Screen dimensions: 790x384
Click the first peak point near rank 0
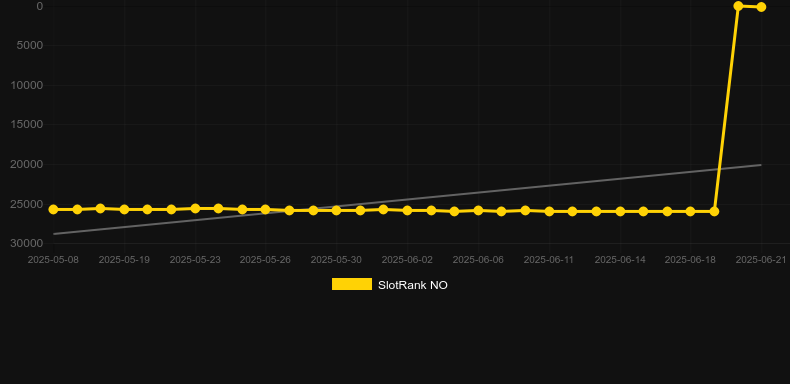738,6
